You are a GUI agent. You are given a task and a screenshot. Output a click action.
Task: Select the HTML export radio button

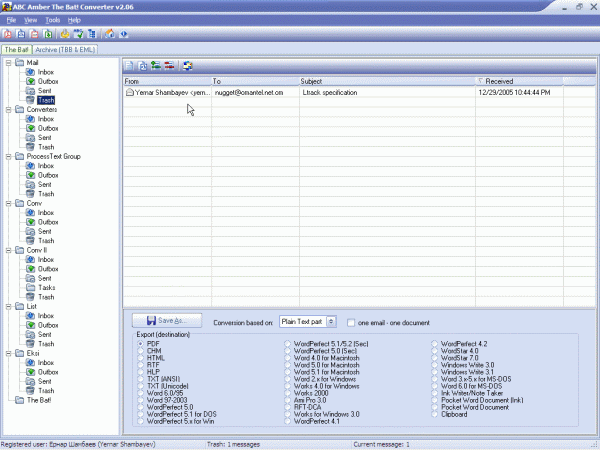[140, 358]
